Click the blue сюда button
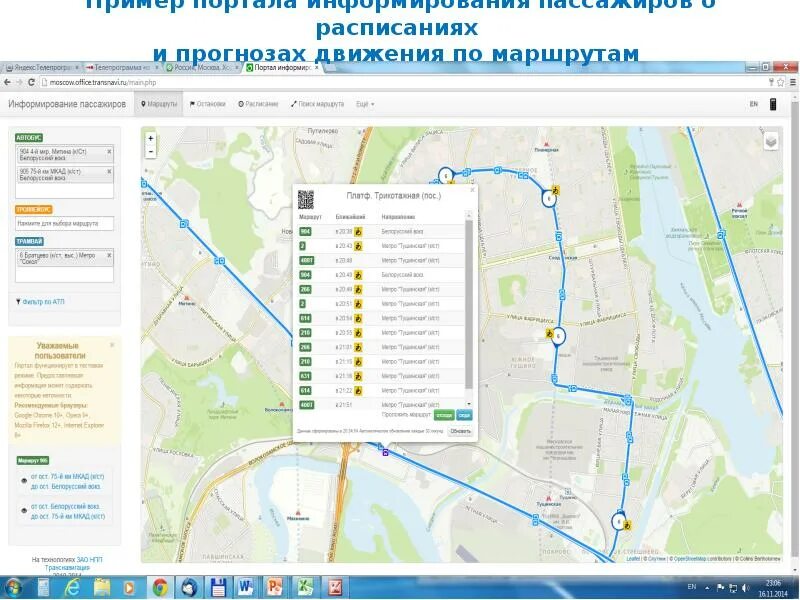Viewport: 800px width, 600px height. point(464,415)
